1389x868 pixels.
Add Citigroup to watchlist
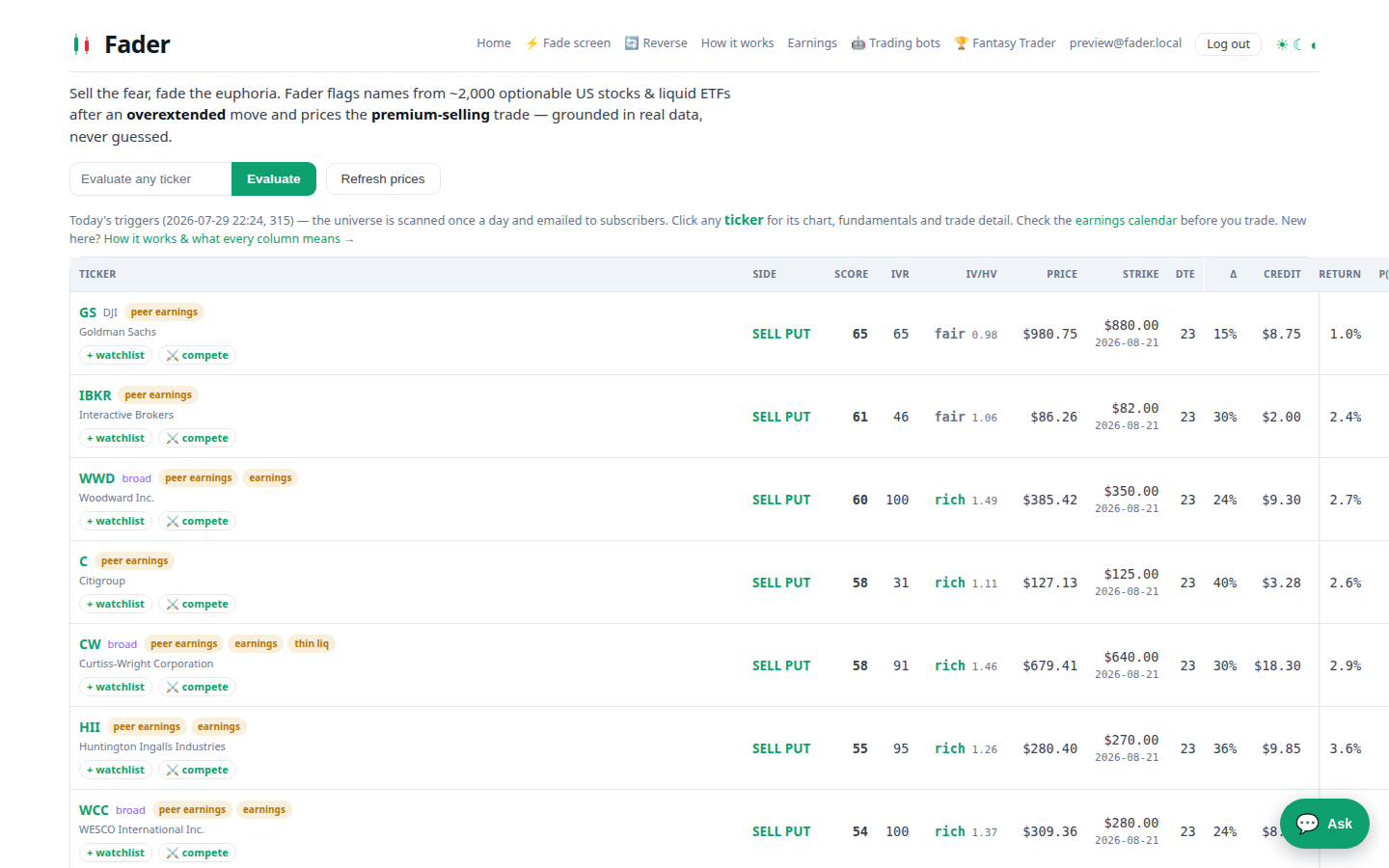pos(116,605)
